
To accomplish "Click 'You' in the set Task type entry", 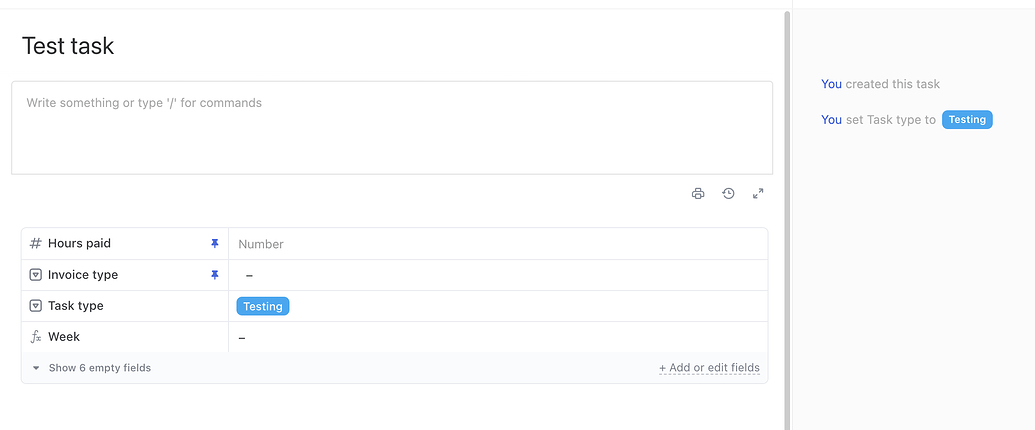I will pyautogui.click(x=831, y=120).
